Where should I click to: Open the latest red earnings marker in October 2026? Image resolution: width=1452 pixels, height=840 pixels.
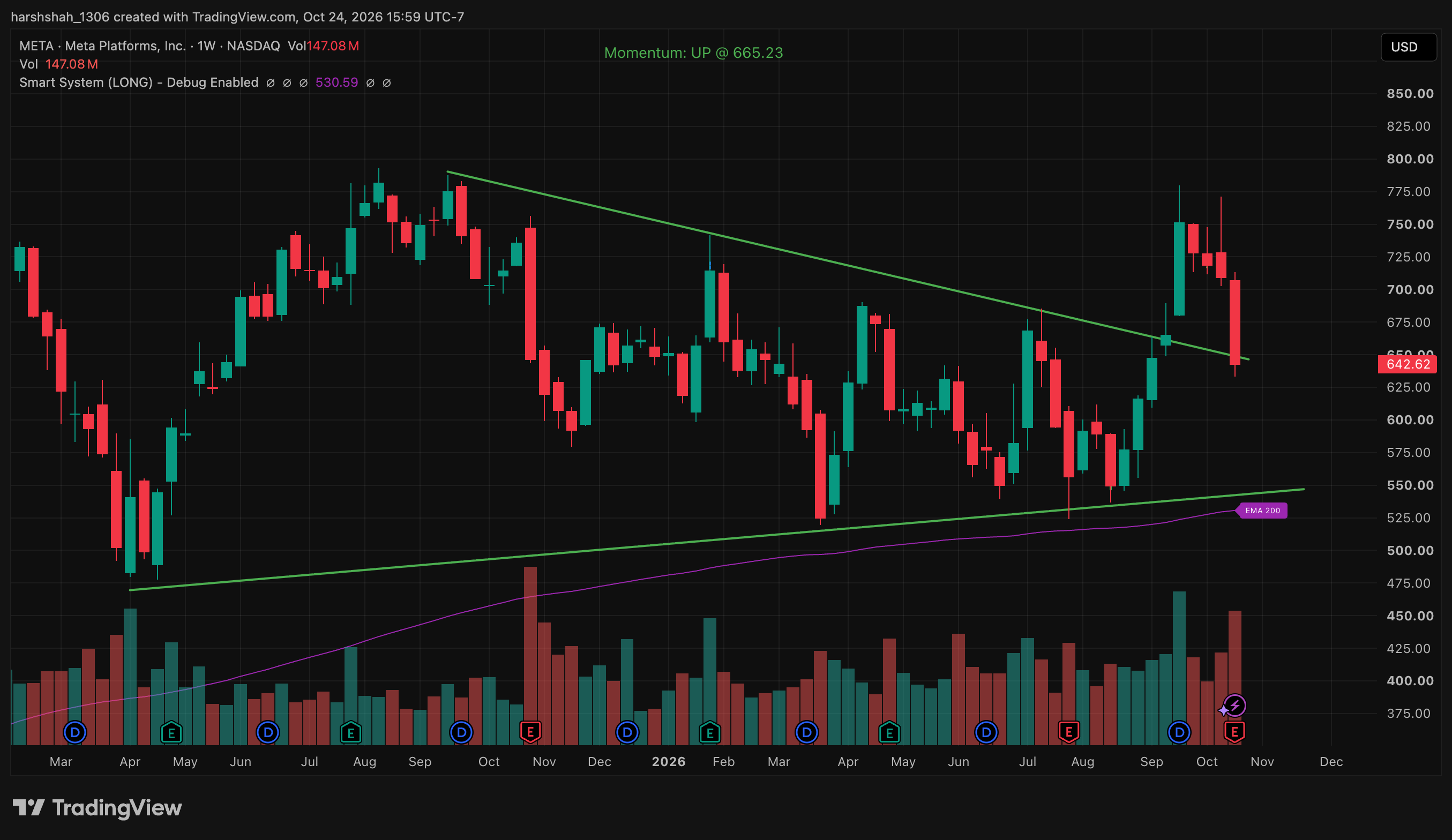[x=1234, y=733]
